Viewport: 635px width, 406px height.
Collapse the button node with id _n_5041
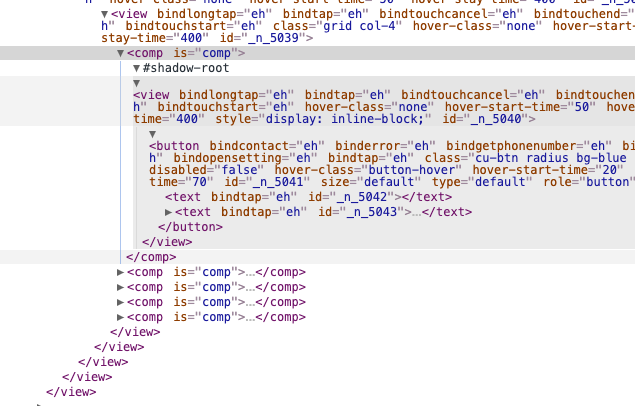(x=152, y=134)
